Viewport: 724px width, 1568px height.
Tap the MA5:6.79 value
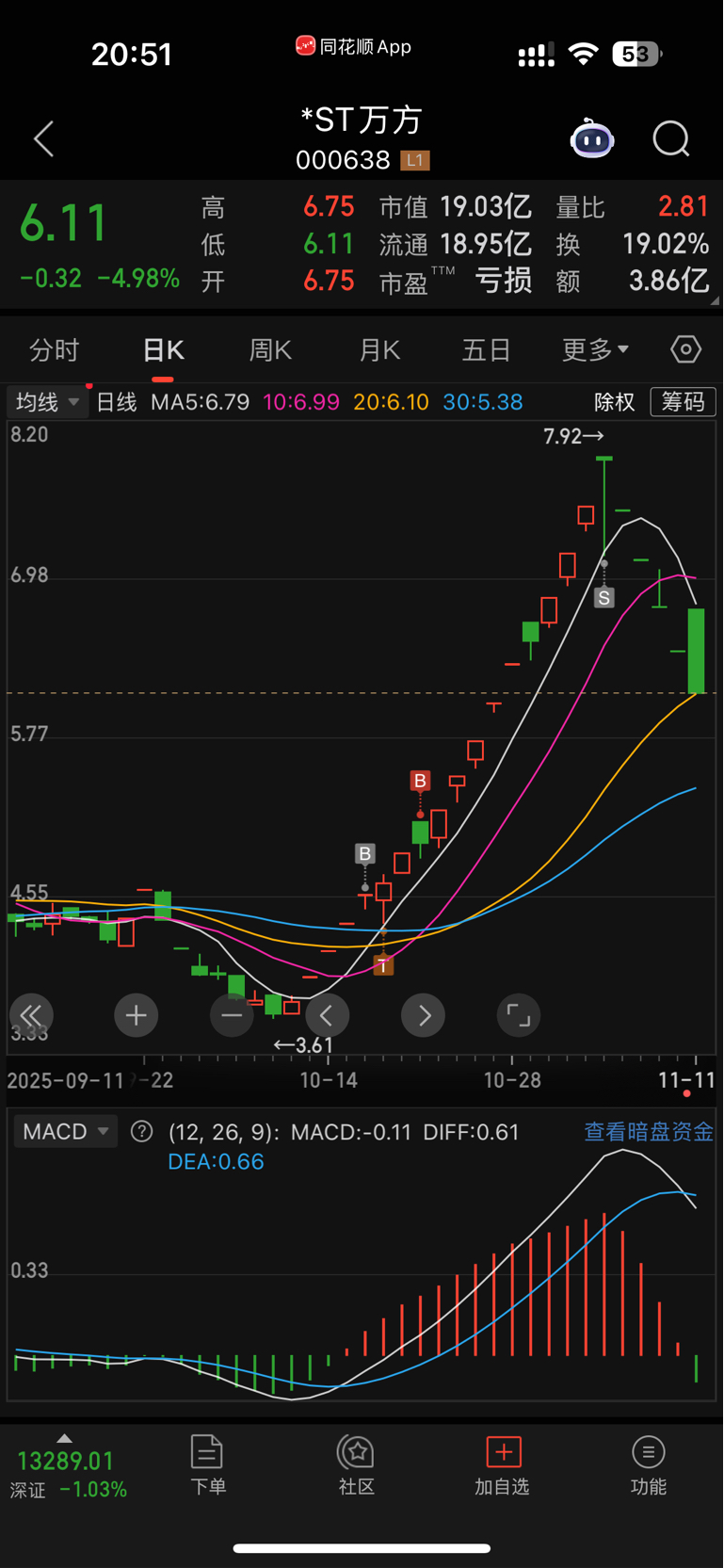click(201, 402)
